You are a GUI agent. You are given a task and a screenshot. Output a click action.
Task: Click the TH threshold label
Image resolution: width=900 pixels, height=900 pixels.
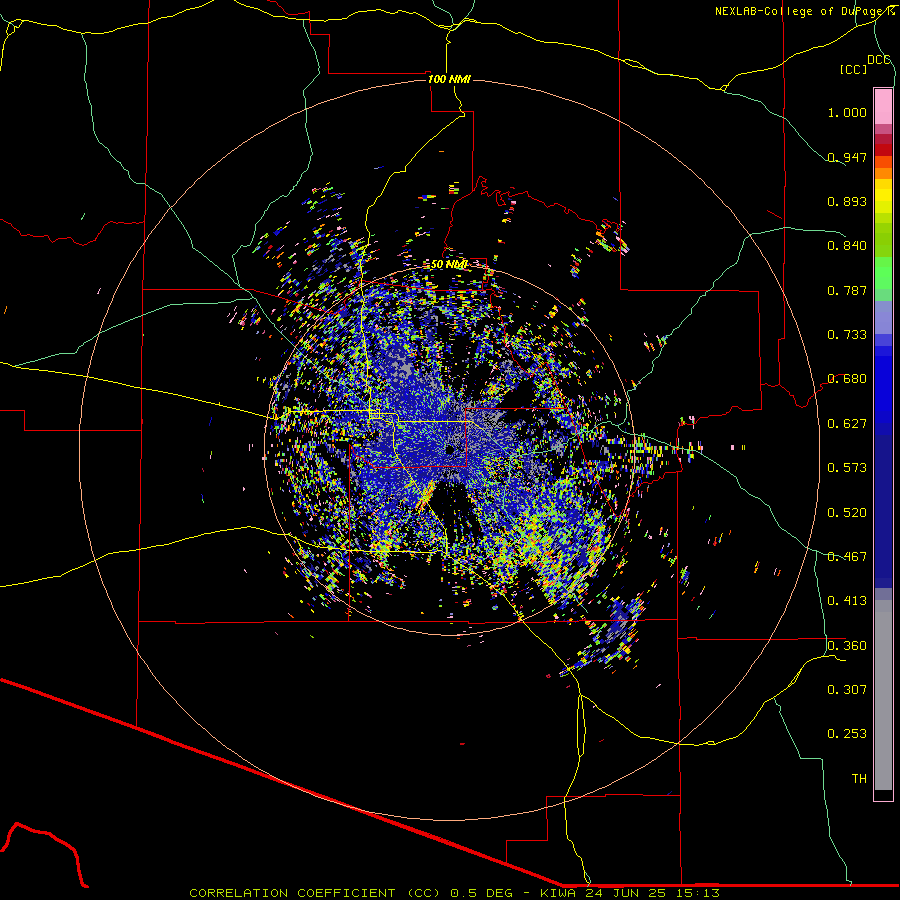859,779
